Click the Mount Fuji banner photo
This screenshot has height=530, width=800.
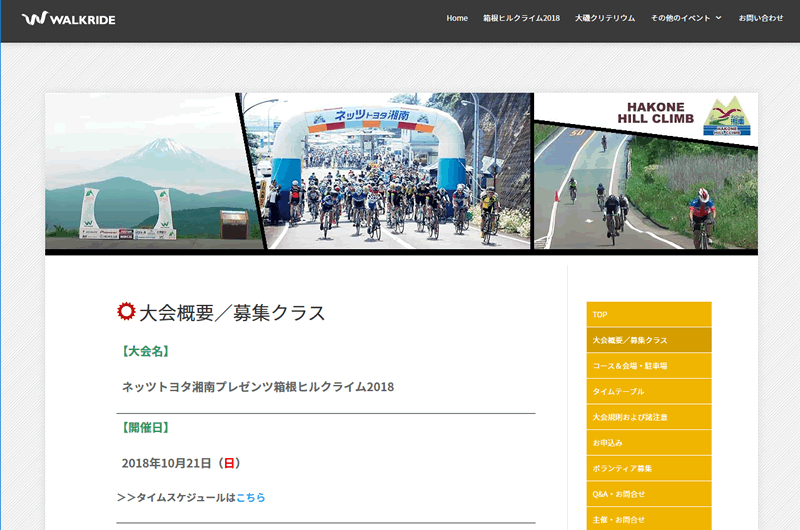151,171
